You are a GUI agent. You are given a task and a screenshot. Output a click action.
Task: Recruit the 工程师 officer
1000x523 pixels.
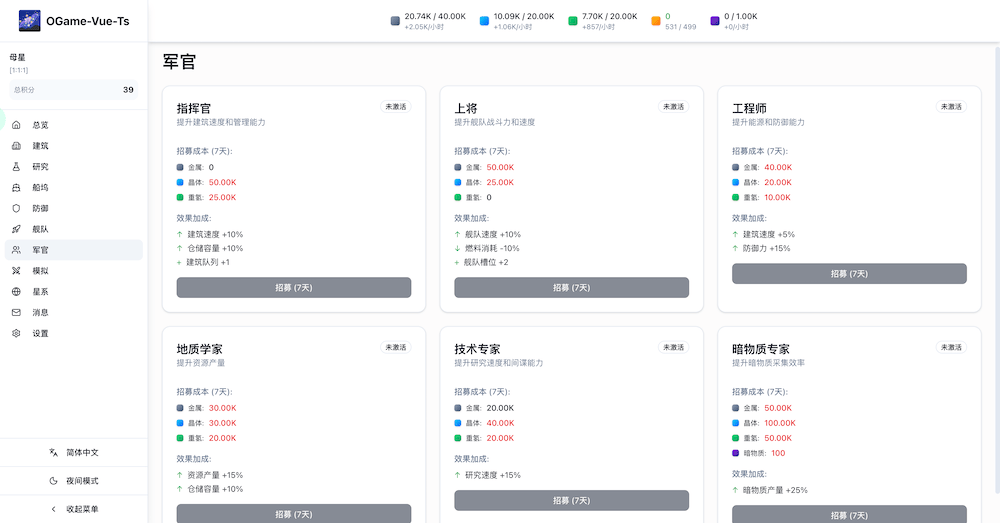click(x=849, y=274)
